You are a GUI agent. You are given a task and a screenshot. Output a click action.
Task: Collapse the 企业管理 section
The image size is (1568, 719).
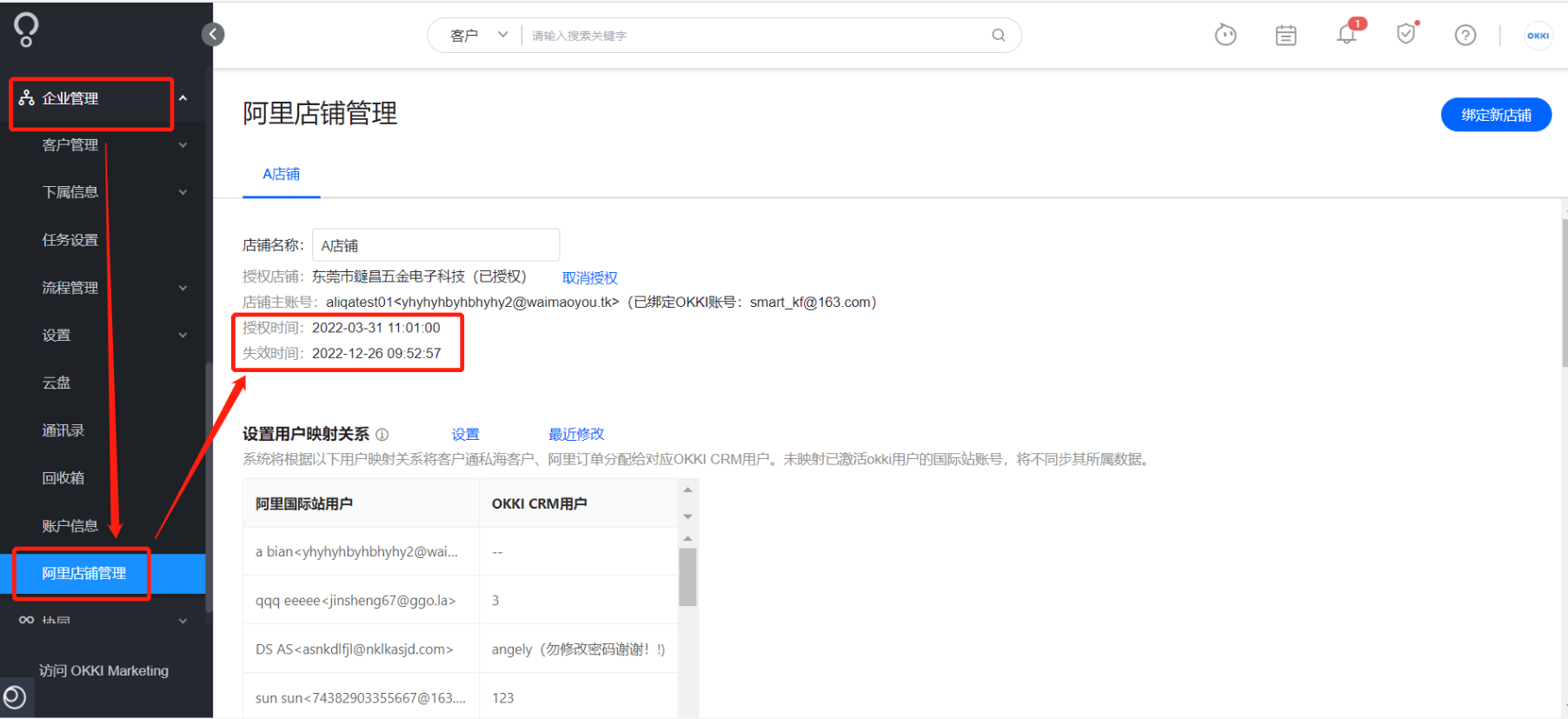point(183,98)
